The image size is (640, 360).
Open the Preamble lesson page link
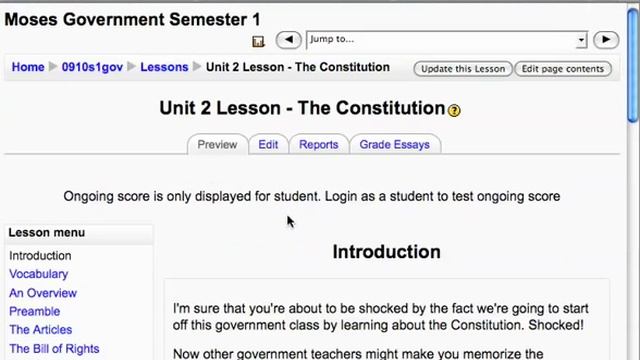[35, 311]
